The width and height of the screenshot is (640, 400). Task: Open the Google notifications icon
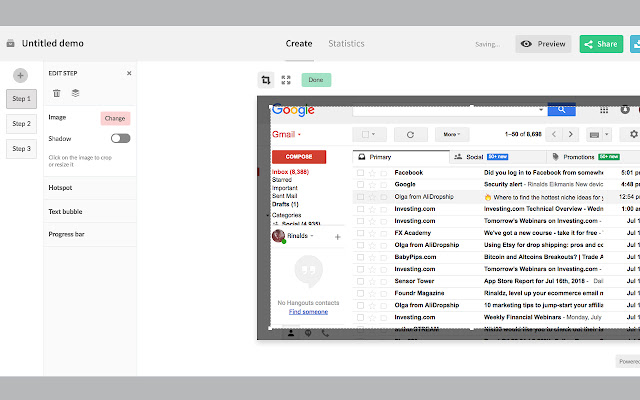(x=625, y=109)
